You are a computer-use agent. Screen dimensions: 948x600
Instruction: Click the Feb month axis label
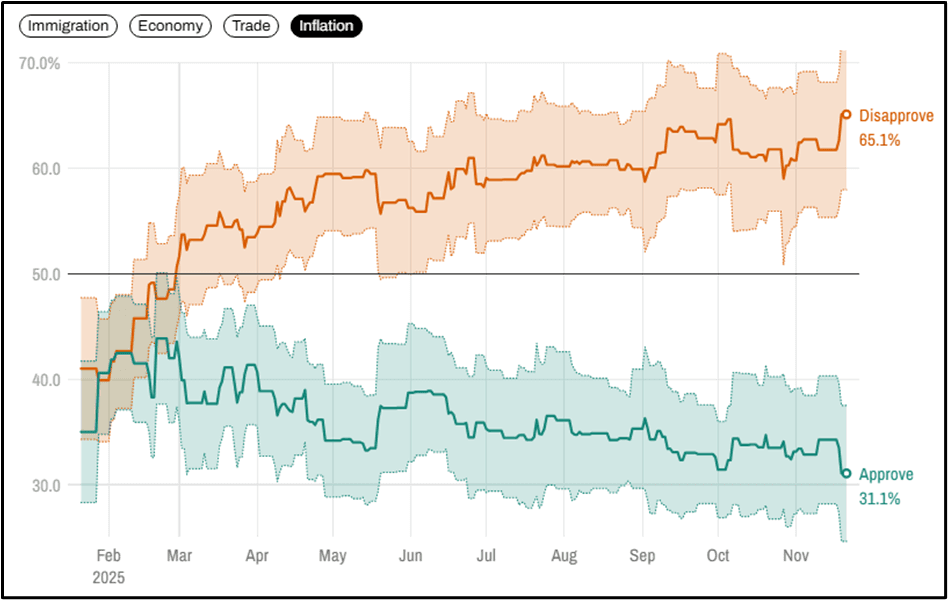click(x=108, y=554)
